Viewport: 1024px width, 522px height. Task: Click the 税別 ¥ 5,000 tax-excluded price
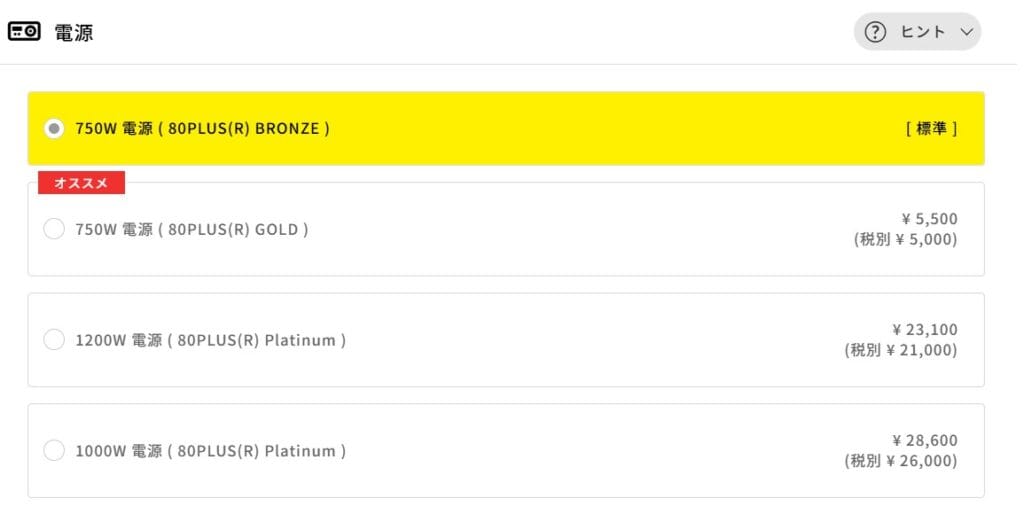click(x=905, y=240)
